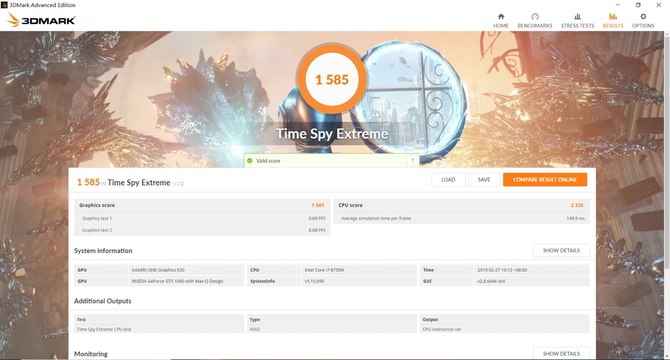Click the 3DMark logo

41,20
